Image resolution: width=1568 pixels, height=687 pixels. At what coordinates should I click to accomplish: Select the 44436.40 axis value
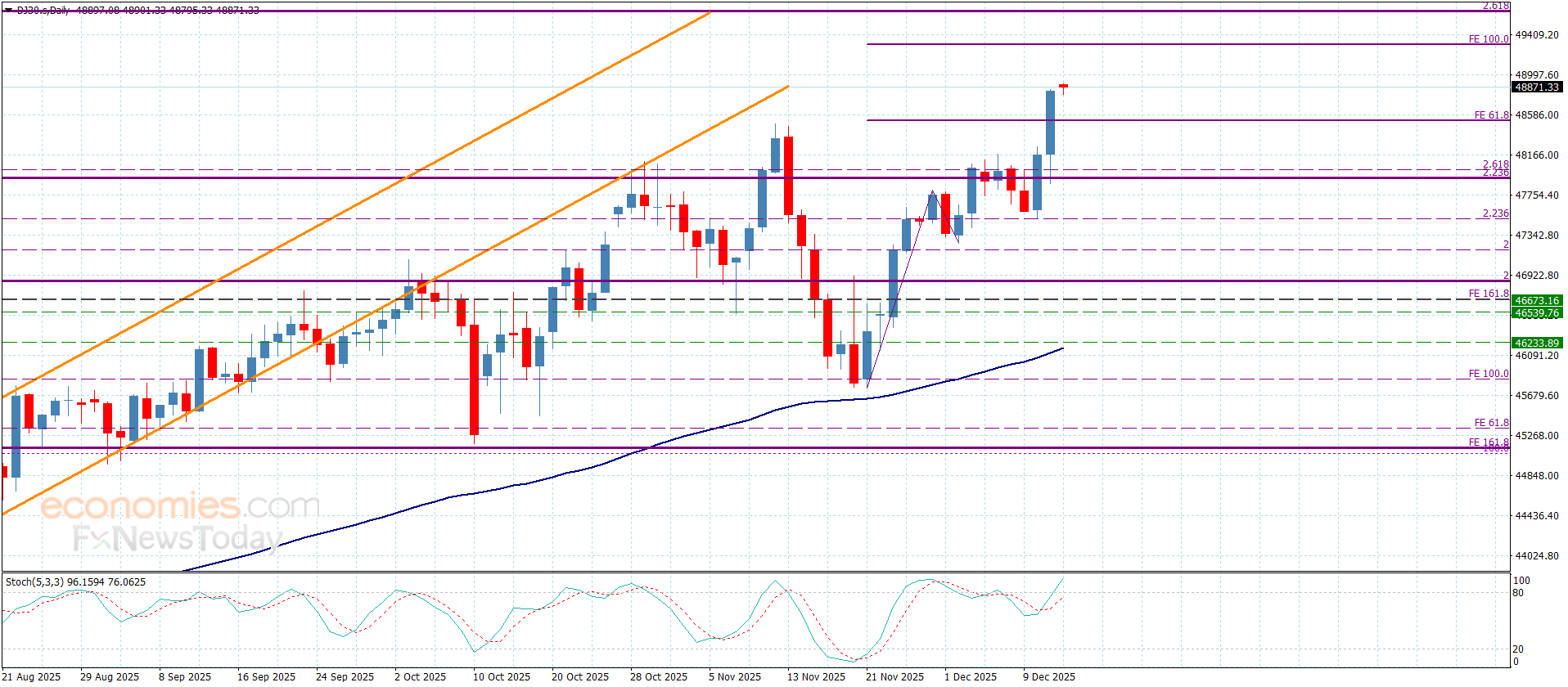click(x=1537, y=516)
